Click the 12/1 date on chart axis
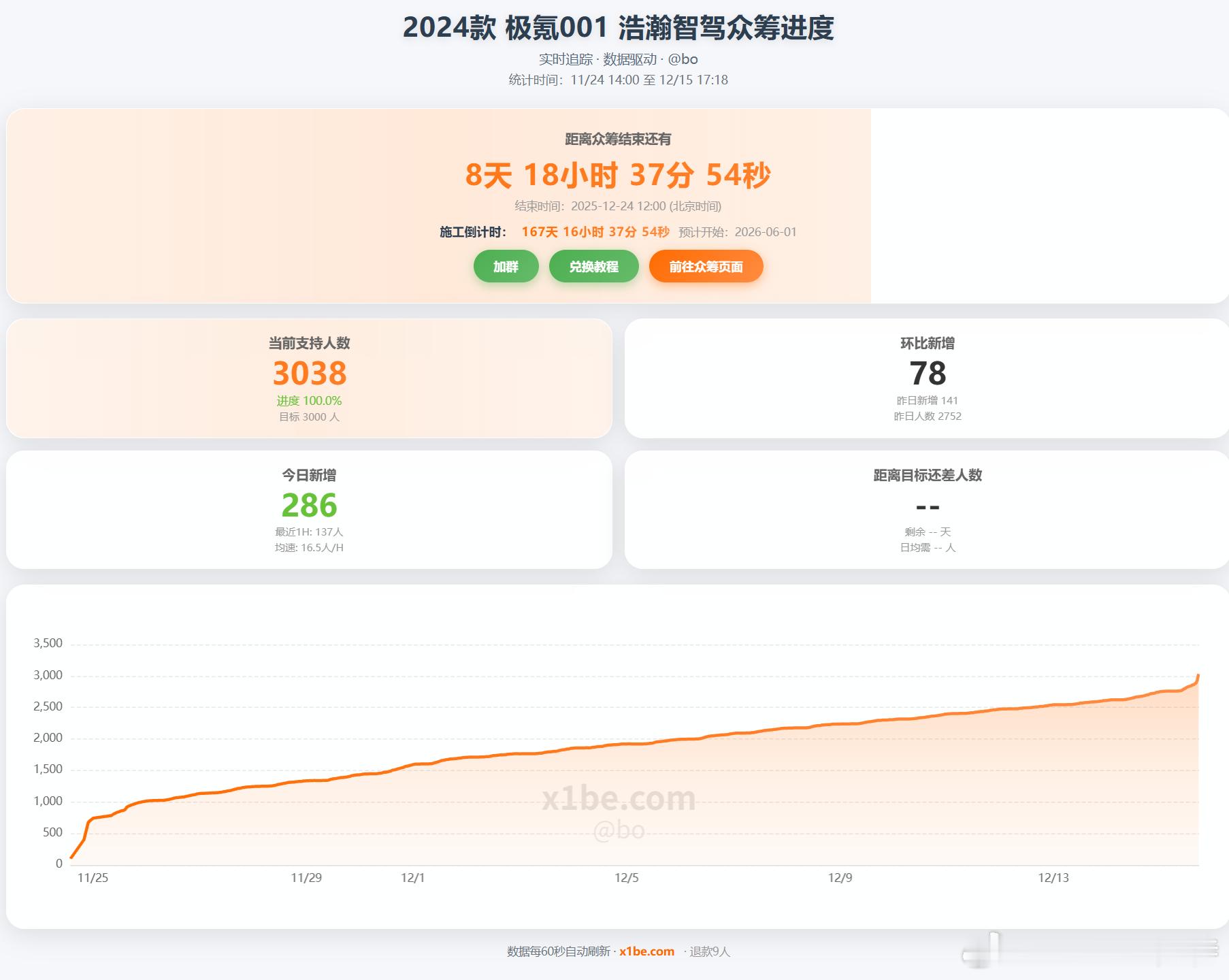Viewport: 1229px width, 980px height. coord(412,878)
